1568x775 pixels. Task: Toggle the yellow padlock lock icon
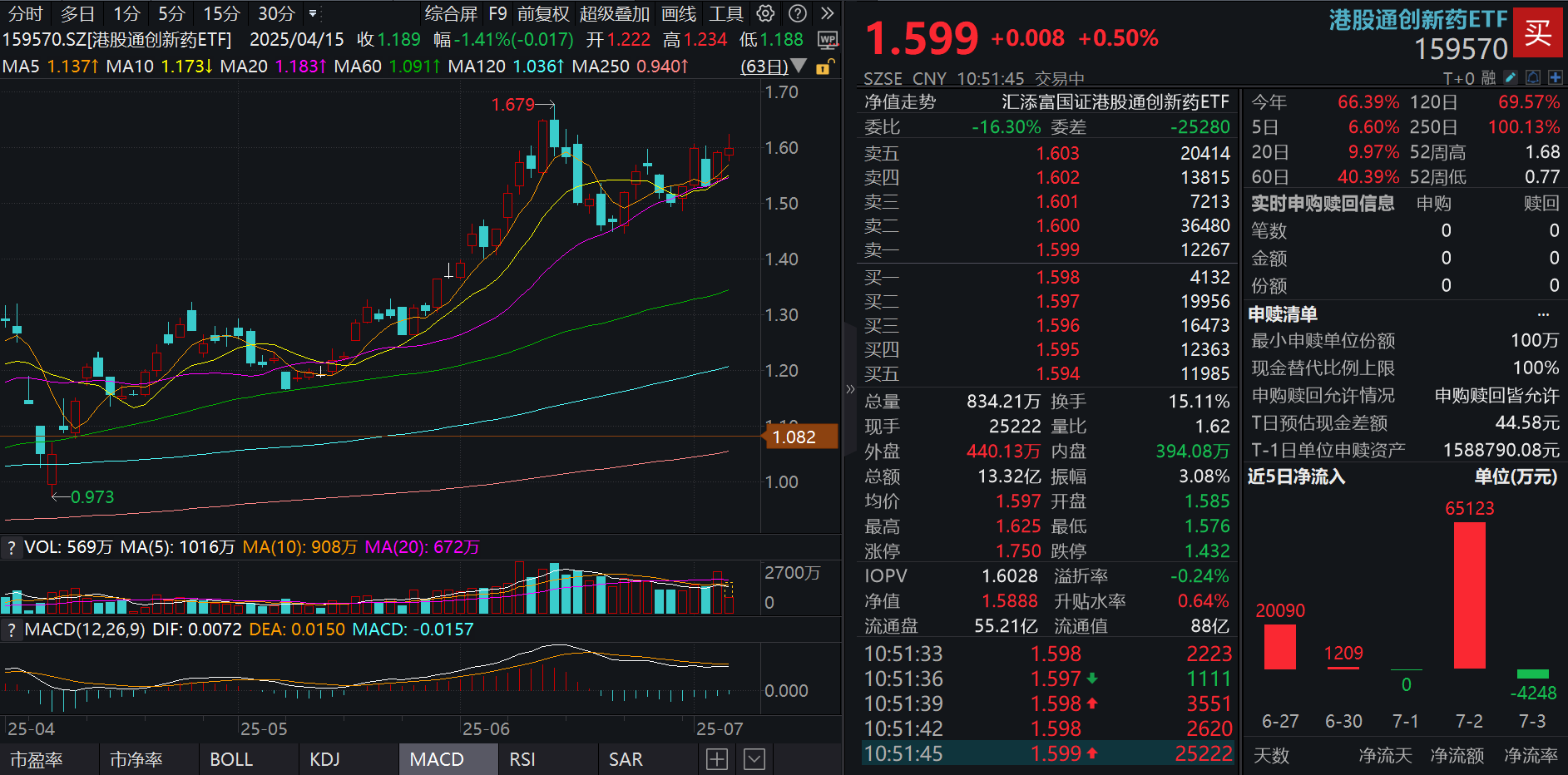(824, 67)
